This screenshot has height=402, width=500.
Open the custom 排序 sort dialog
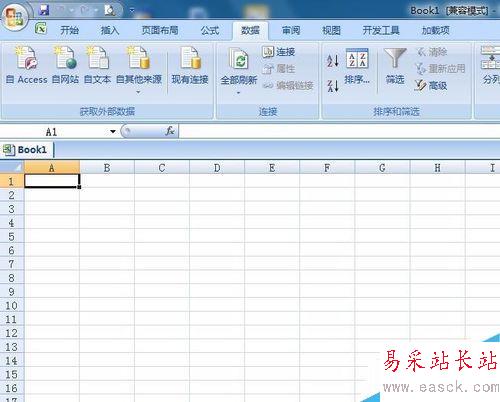coord(357,66)
